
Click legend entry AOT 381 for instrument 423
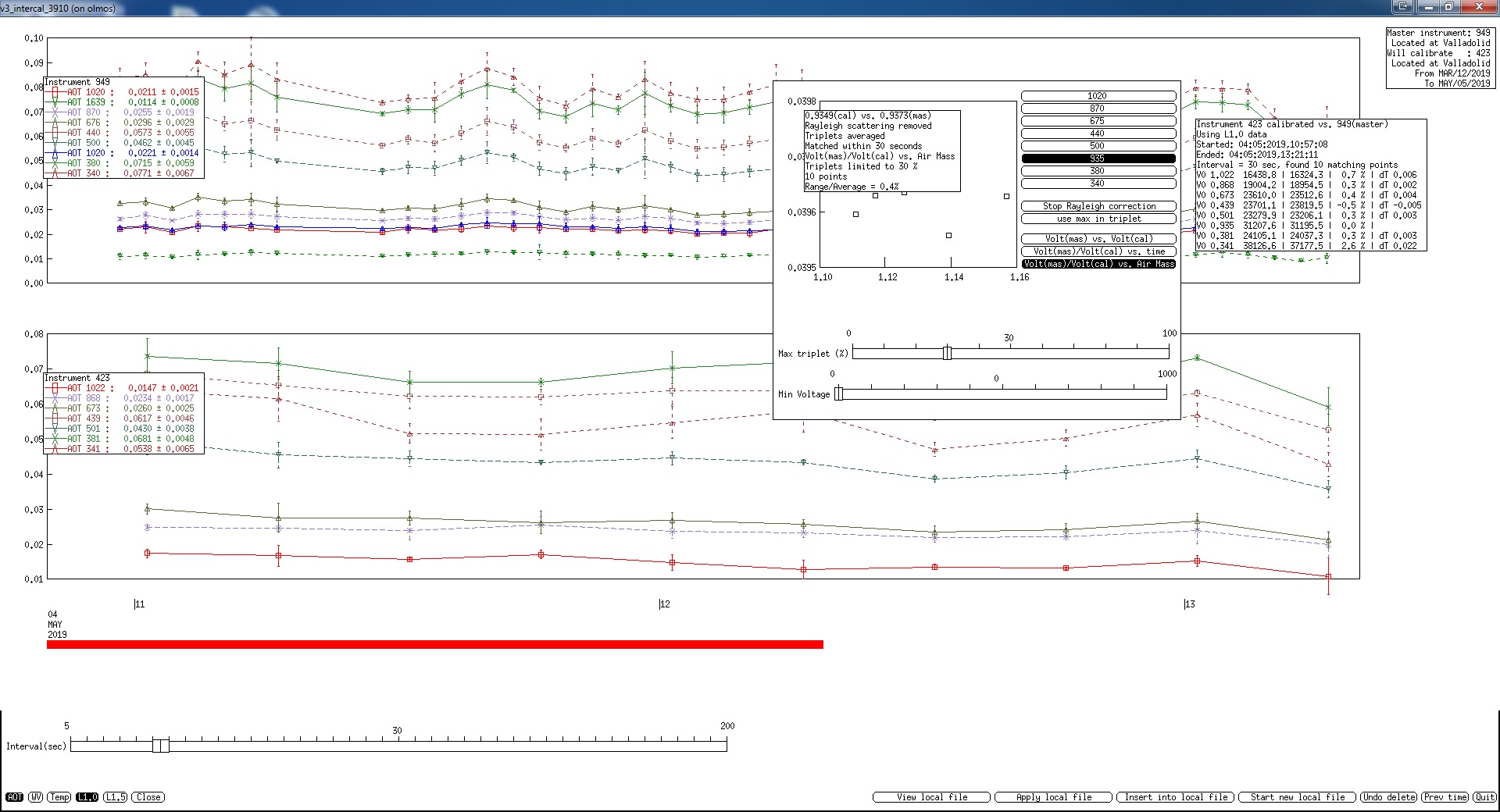coord(123,439)
